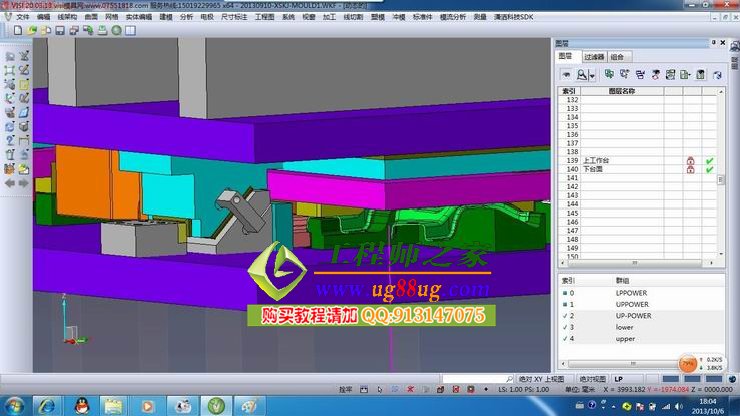Click the 绝对视图 button in status bar
Viewport: 740px width, 416px height.
point(593,380)
